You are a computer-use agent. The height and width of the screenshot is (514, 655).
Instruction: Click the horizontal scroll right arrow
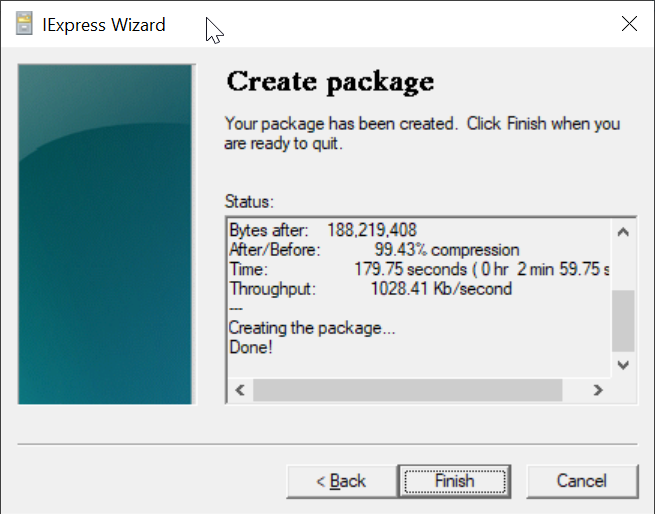(x=597, y=390)
